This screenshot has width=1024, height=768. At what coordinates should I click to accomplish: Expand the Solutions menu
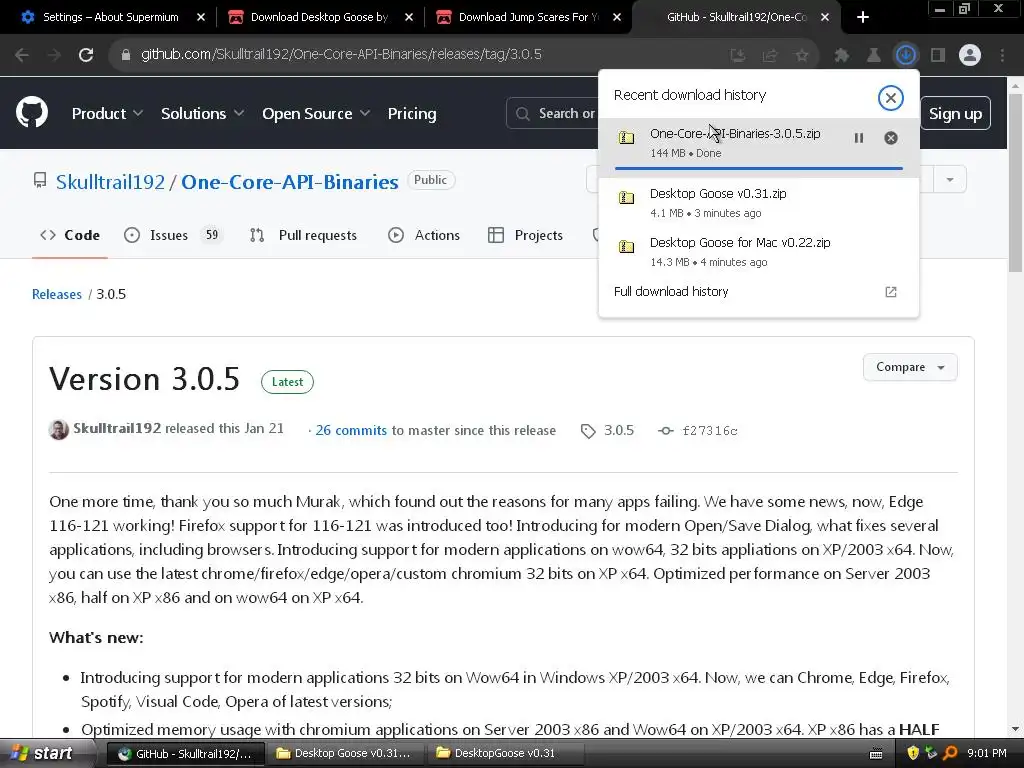(x=202, y=114)
